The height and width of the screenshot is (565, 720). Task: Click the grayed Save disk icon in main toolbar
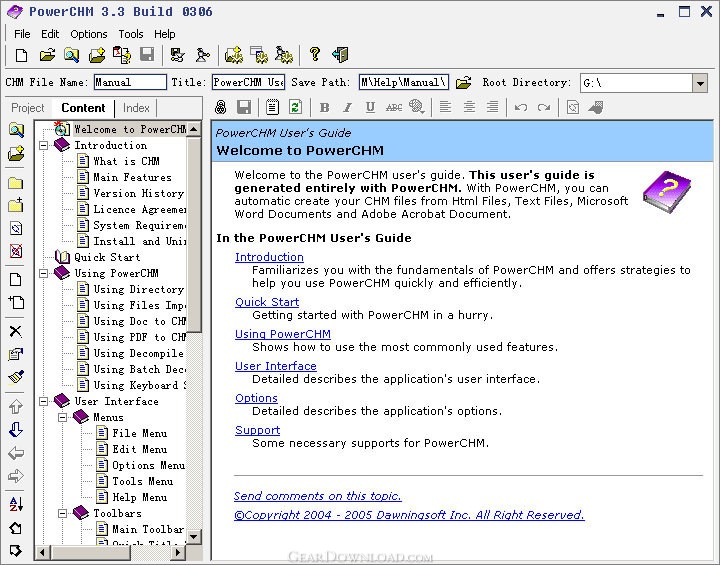pyautogui.click(x=147, y=55)
